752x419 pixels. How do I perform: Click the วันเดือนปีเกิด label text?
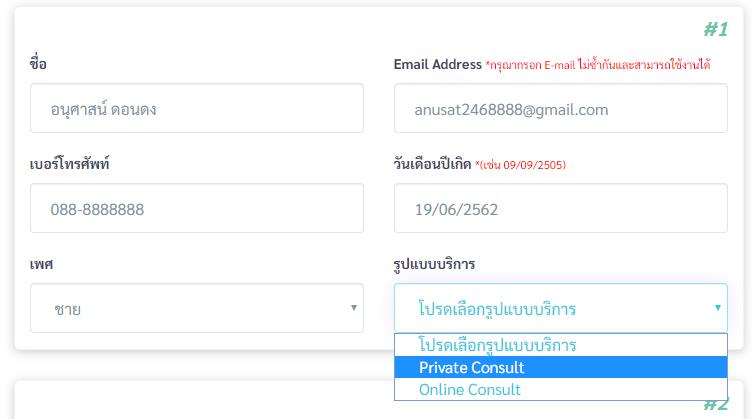pyautogui.click(x=432, y=164)
